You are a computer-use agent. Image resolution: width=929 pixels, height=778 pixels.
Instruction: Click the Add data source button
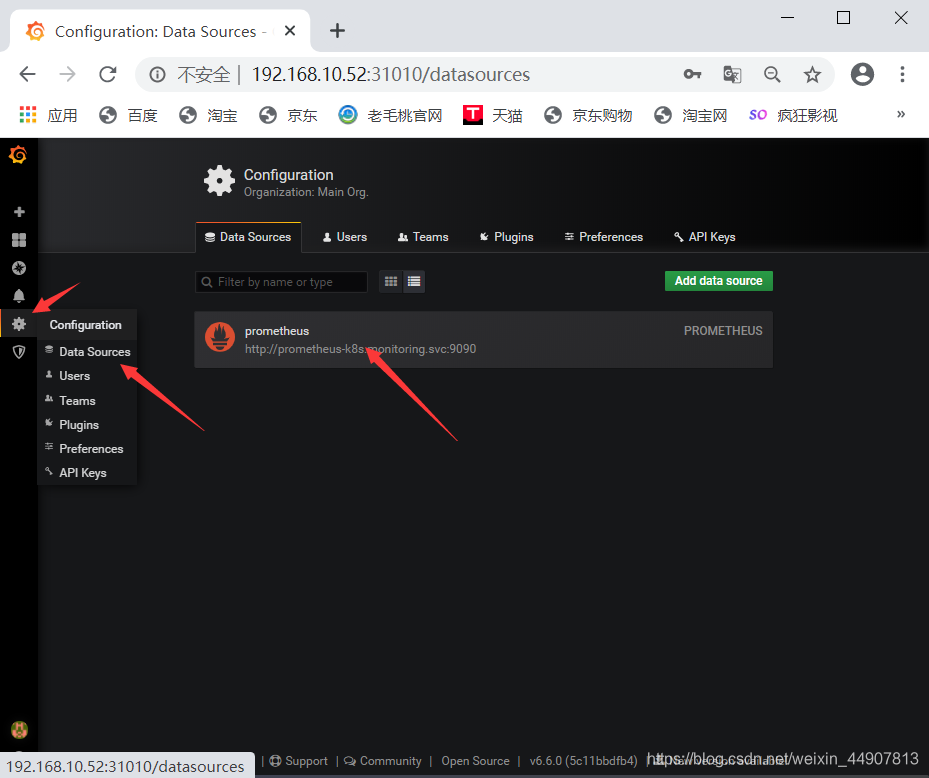tap(719, 281)
